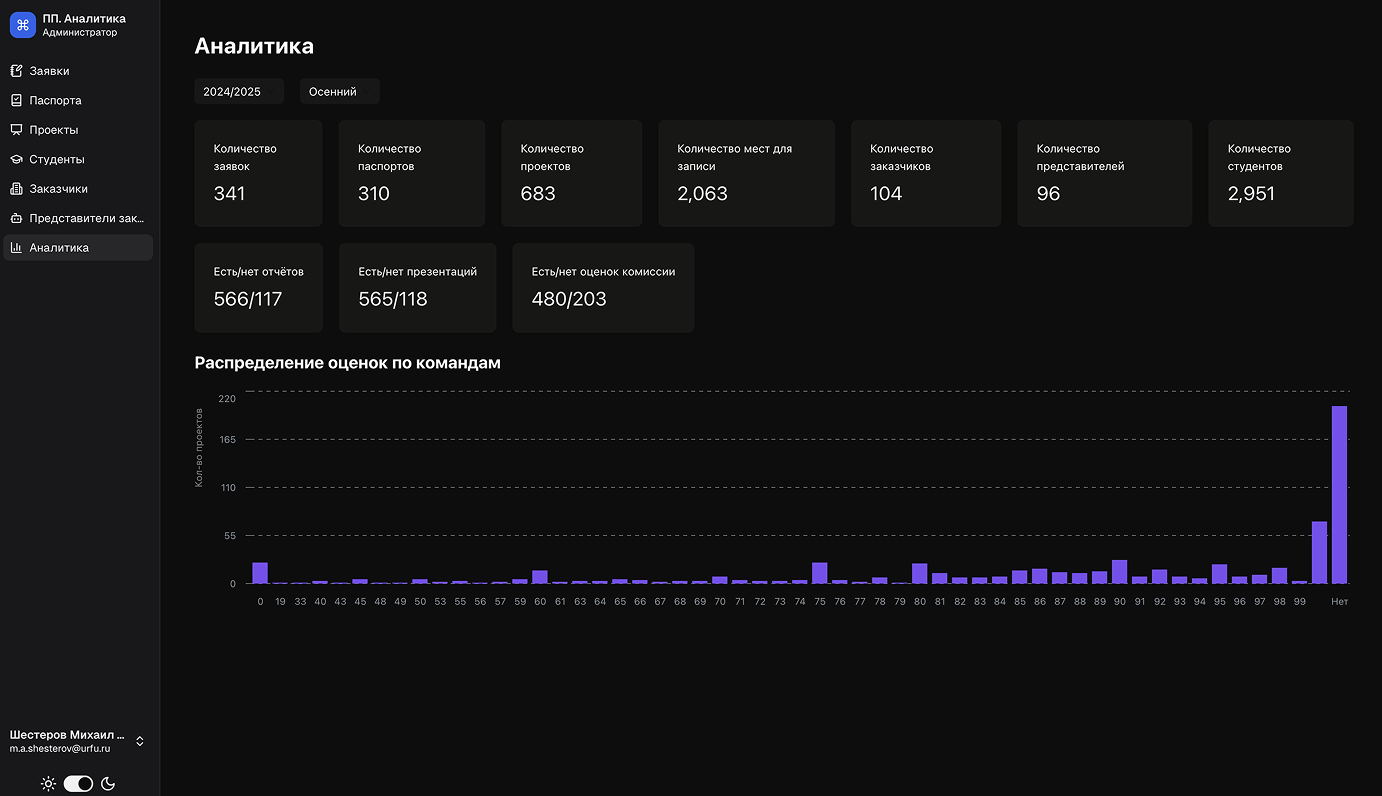This screenshot has height=796, width=1382.
Task: Click the Представители briefcase icon
Action: (x=16, y=218)
